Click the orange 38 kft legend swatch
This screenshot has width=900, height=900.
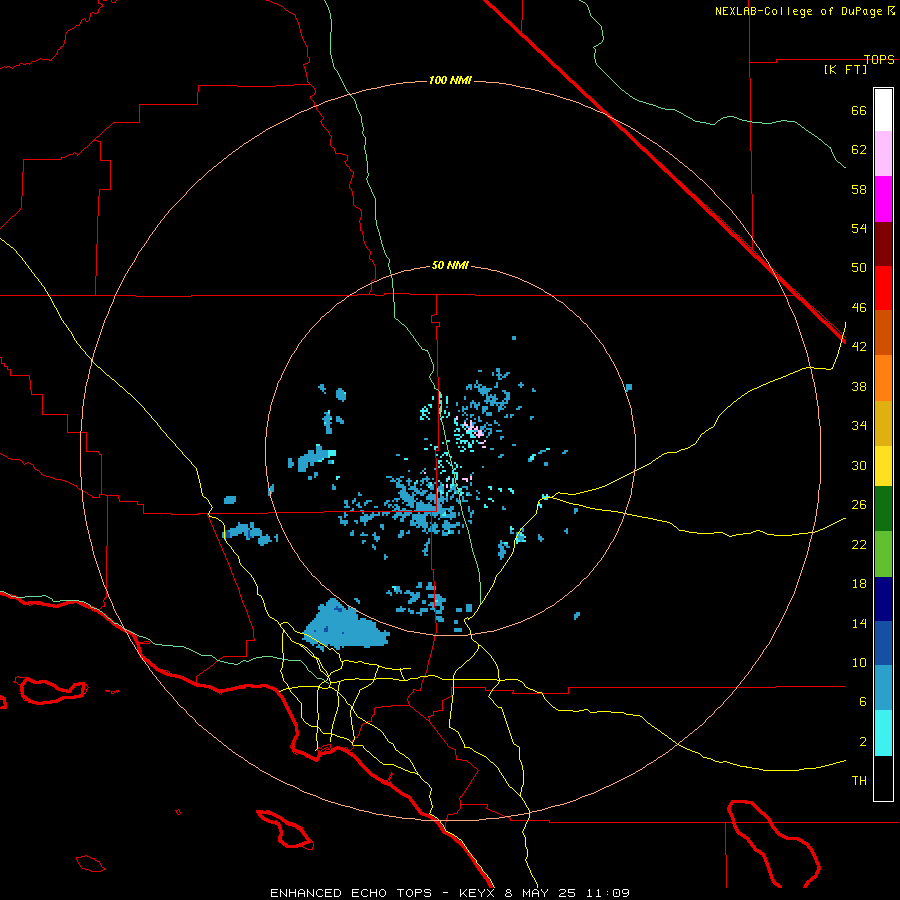(x=883, y=377)
